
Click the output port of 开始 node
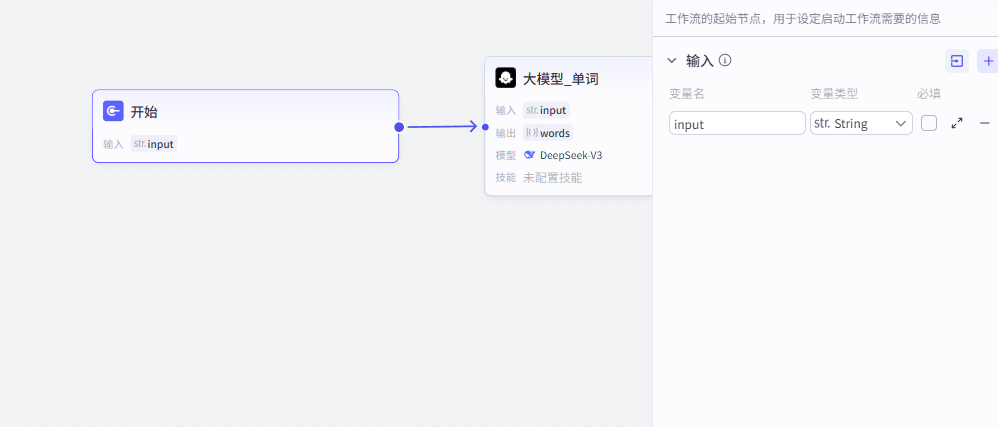tap(399, 127)
